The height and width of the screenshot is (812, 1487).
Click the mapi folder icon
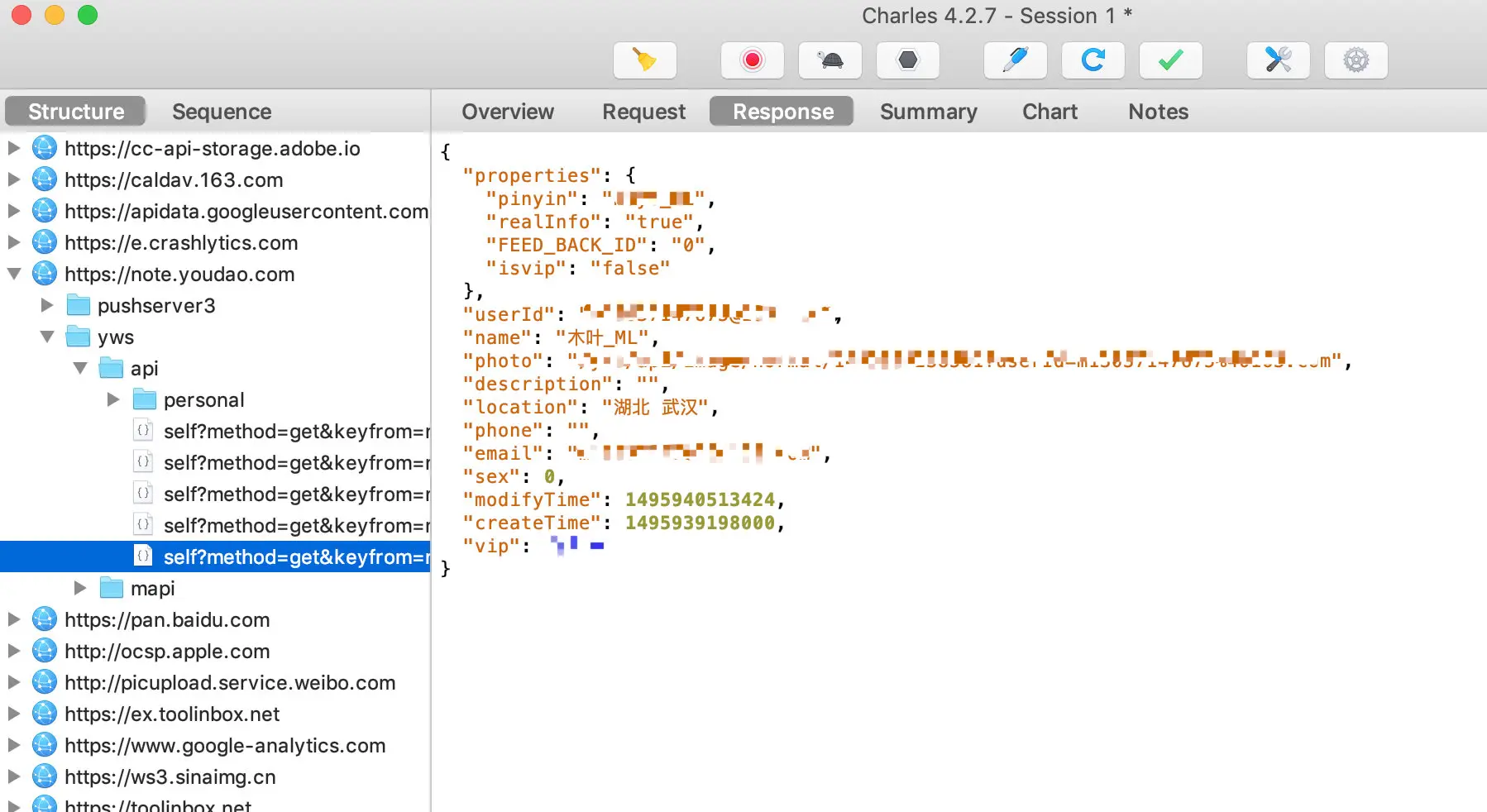[112, 589]
